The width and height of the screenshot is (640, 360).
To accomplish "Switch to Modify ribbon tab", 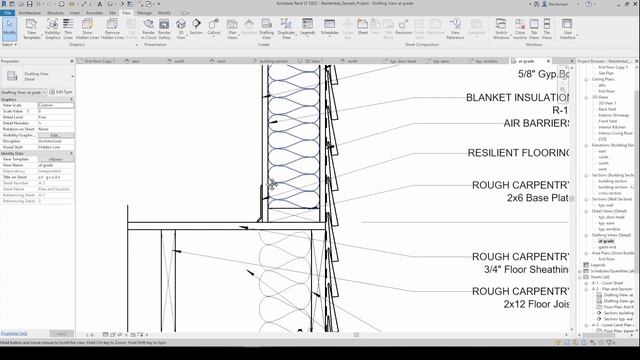I will [x=164, y=13].
